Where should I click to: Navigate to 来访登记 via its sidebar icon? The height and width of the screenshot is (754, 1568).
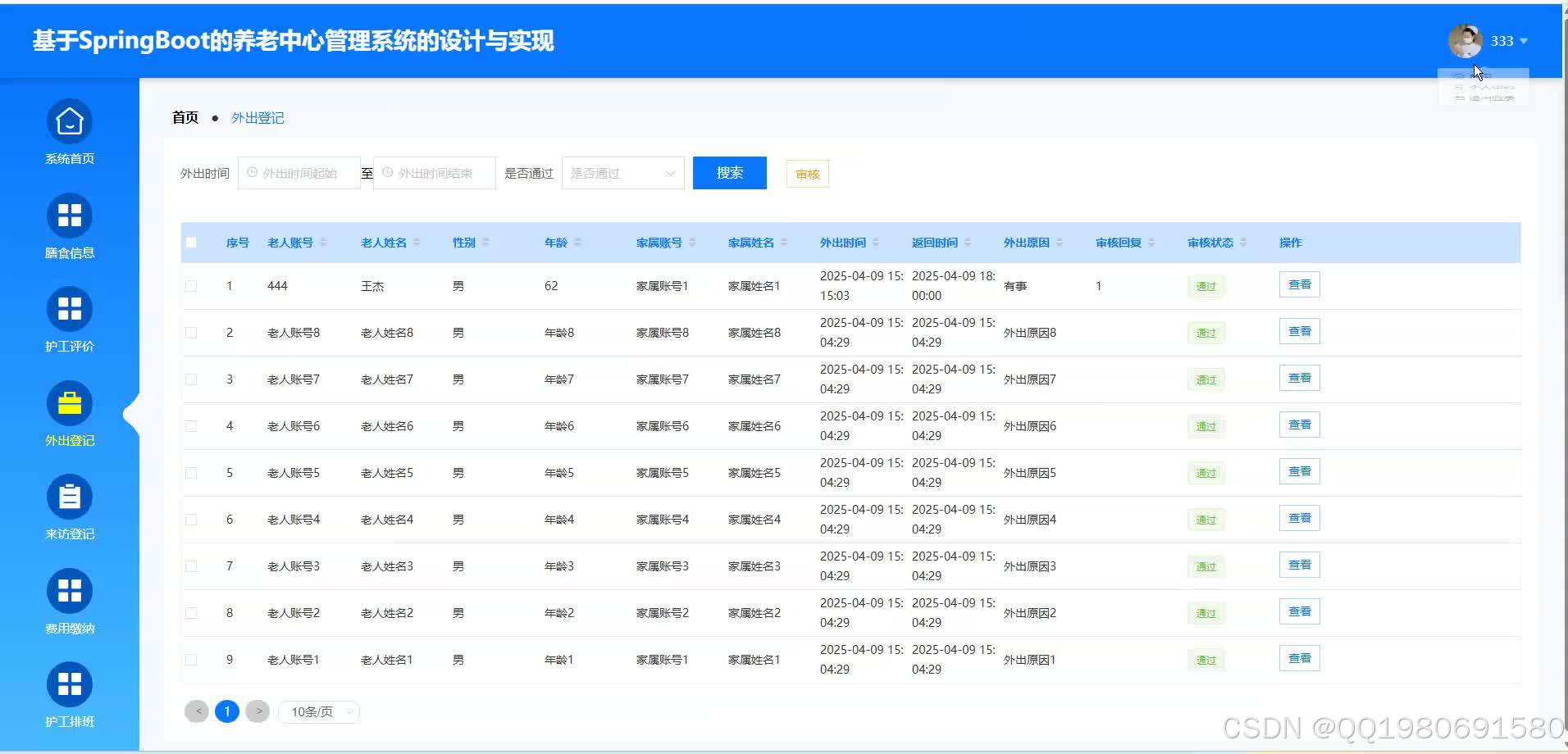(x=69, y=508)
